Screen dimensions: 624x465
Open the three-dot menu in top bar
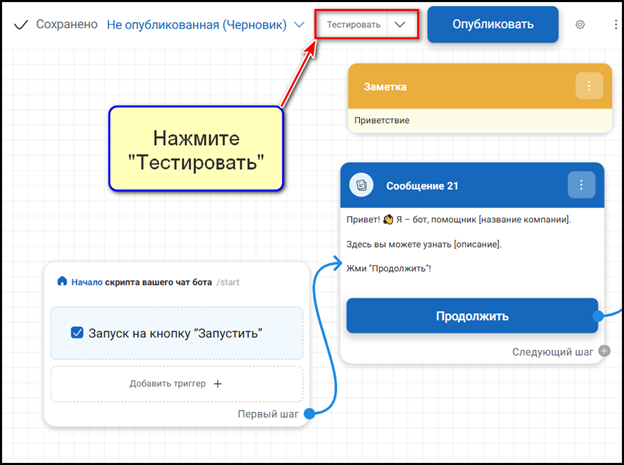[615, 24]
